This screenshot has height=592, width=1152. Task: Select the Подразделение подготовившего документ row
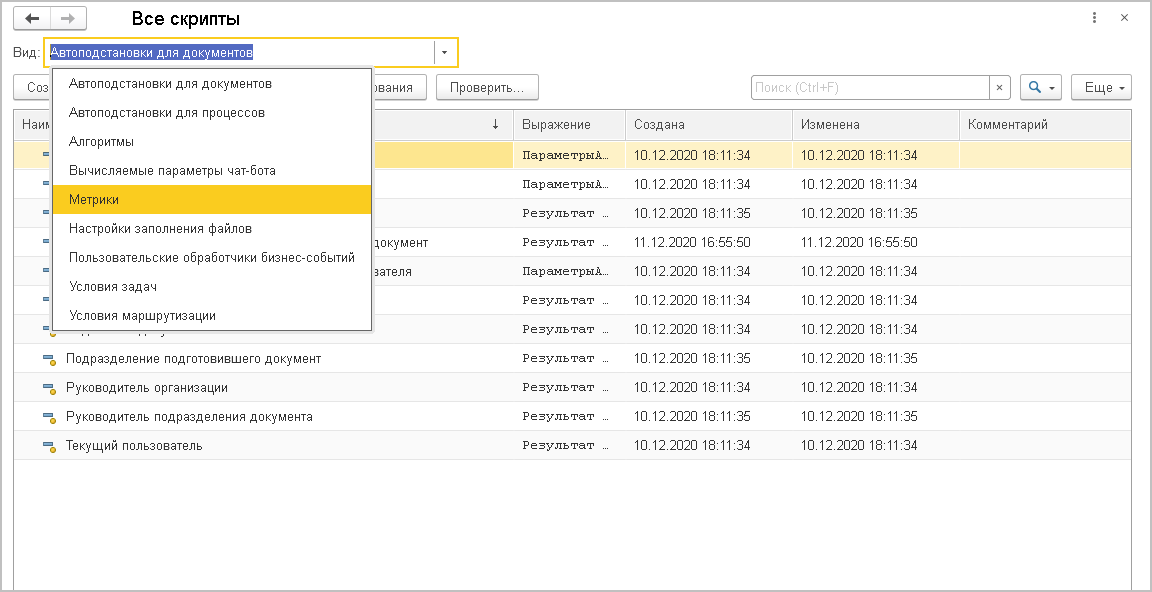click(193, 359)
